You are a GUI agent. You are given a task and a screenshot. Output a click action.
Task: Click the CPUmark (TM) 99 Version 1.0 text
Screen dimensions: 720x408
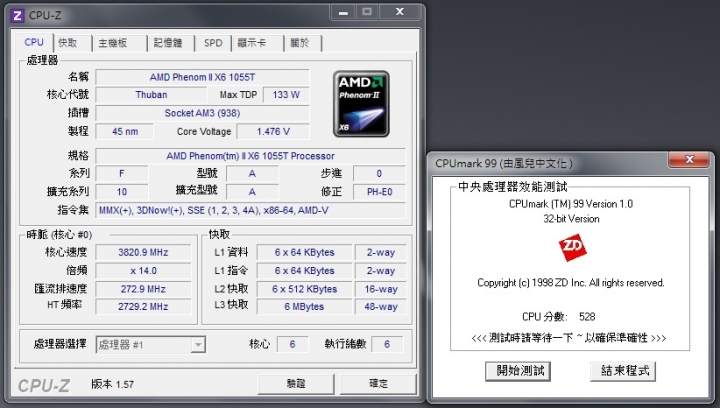coord(571,204)
